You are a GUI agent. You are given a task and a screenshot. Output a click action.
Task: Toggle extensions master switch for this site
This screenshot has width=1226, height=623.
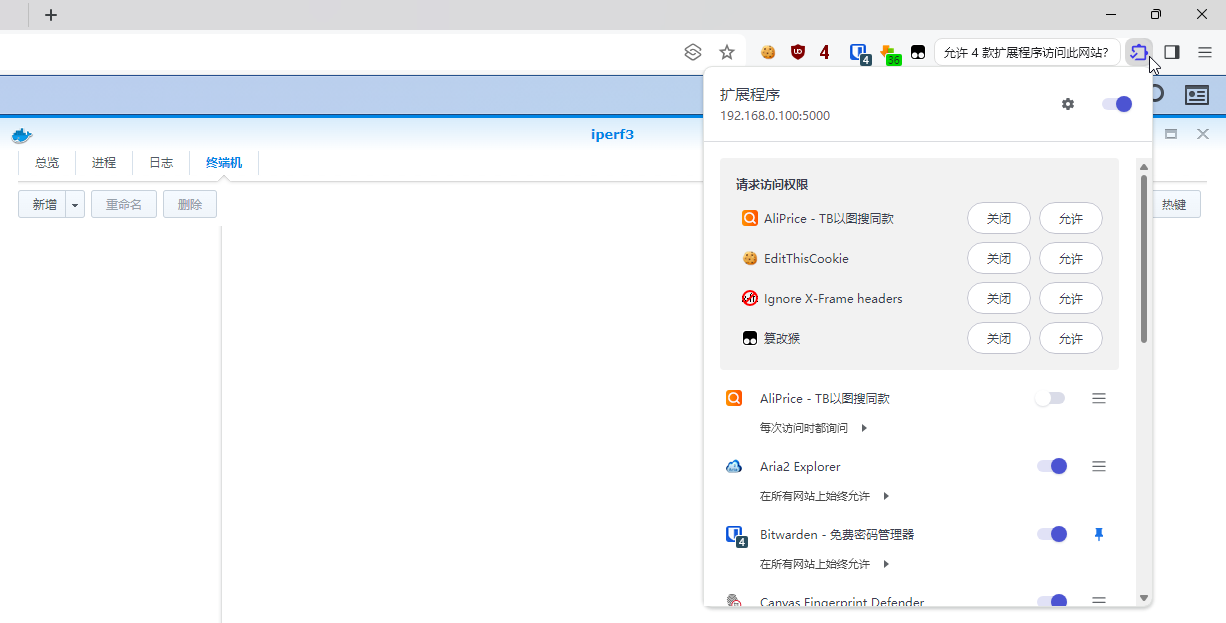[x=1117, y=104]
